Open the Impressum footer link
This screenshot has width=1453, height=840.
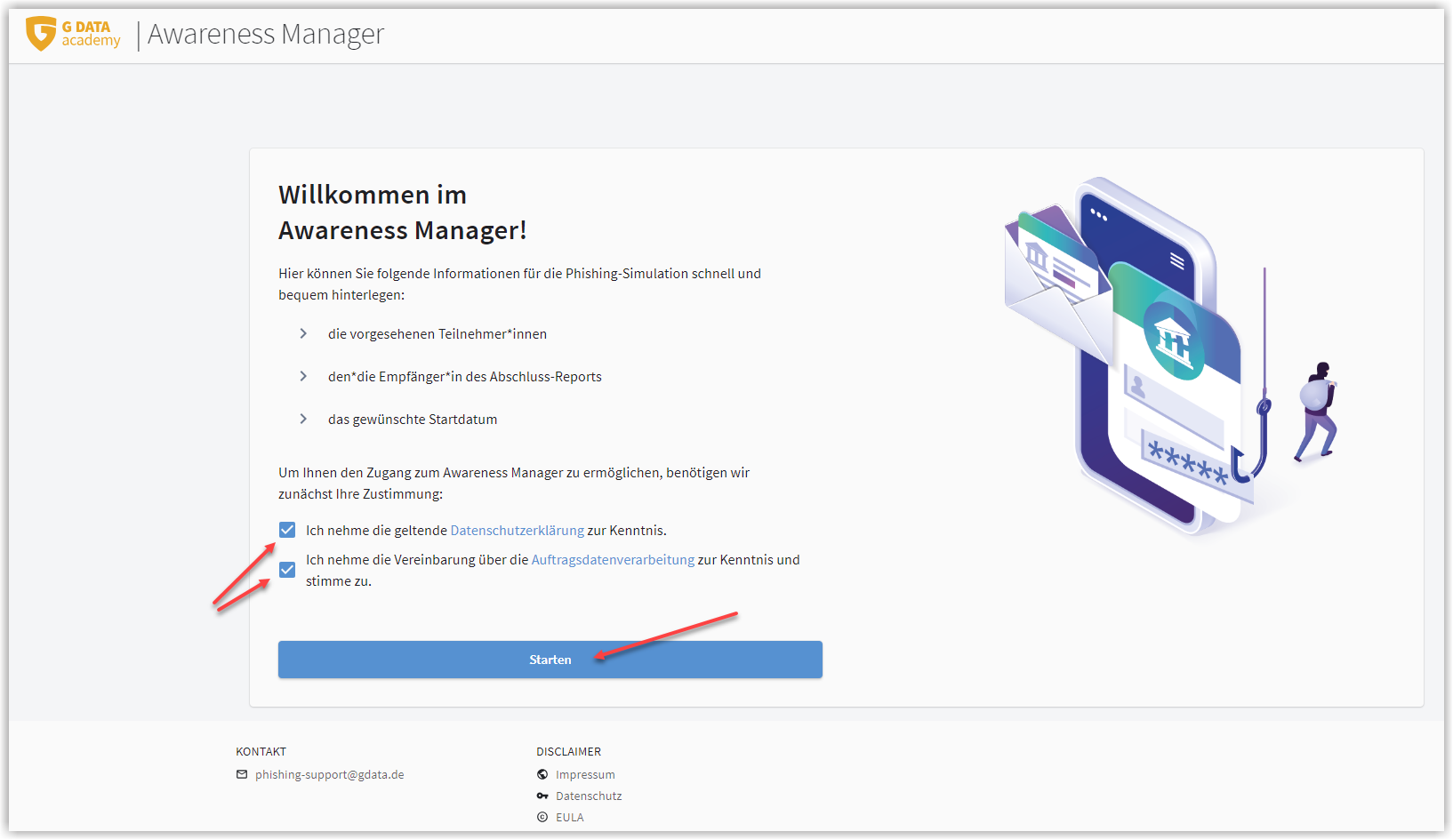coord(585,774)
